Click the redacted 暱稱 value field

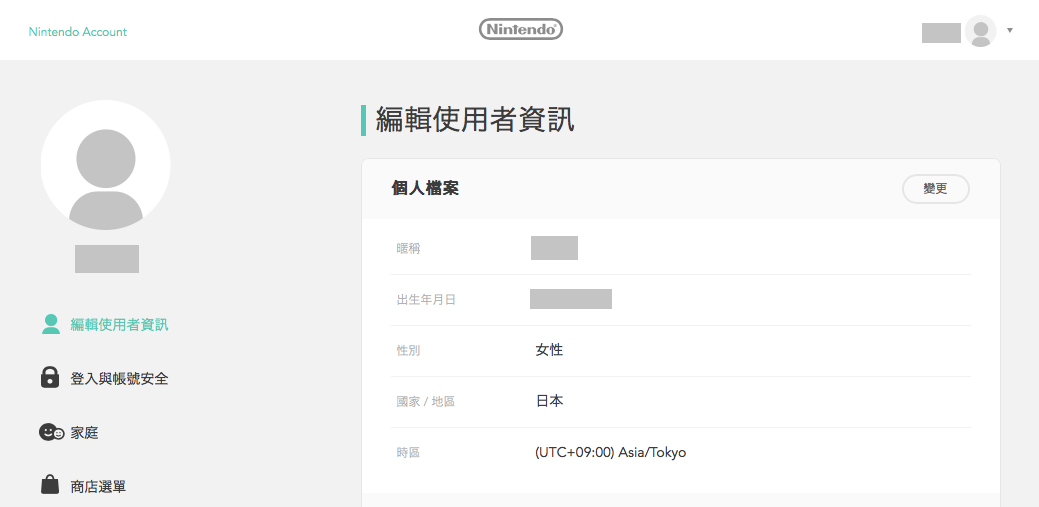(554, 248)
